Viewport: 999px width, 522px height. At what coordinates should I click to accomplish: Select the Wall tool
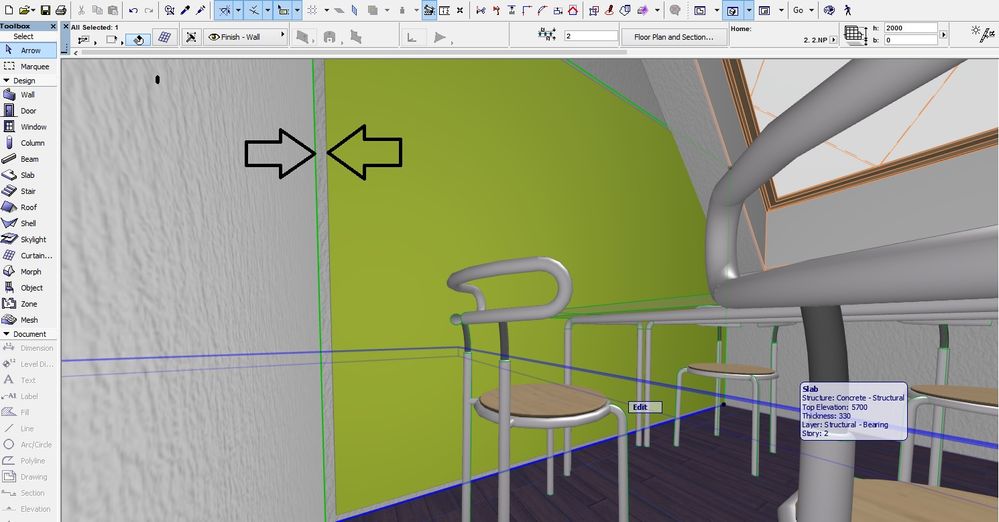pos(28,94)
